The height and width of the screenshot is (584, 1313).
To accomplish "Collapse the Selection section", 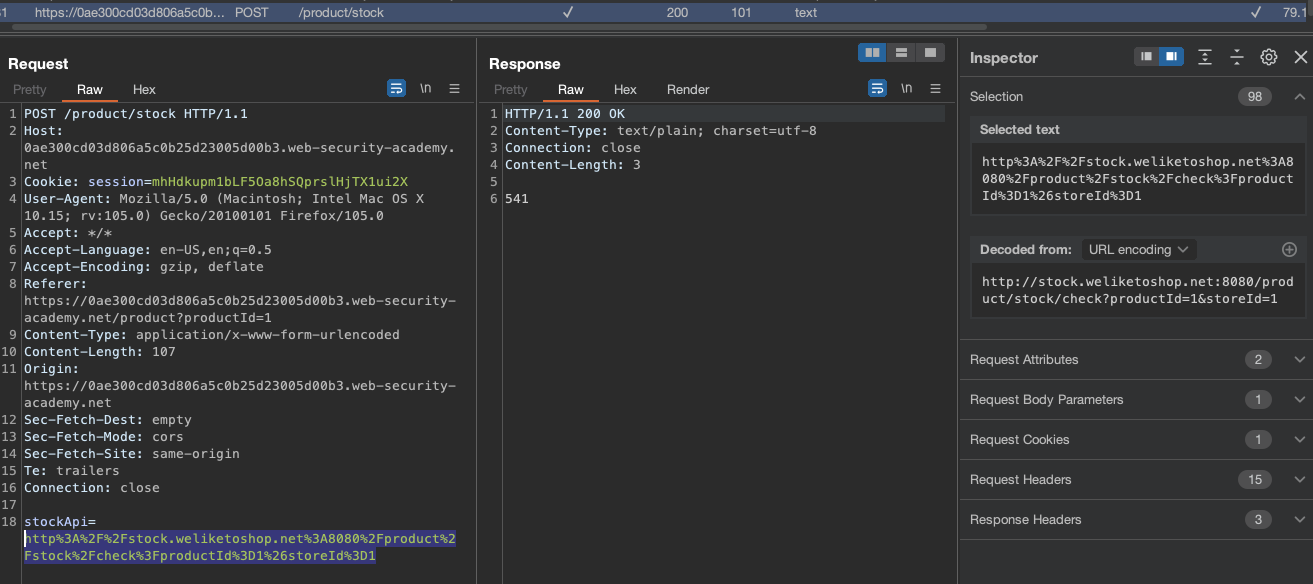I will [1299, 97].
